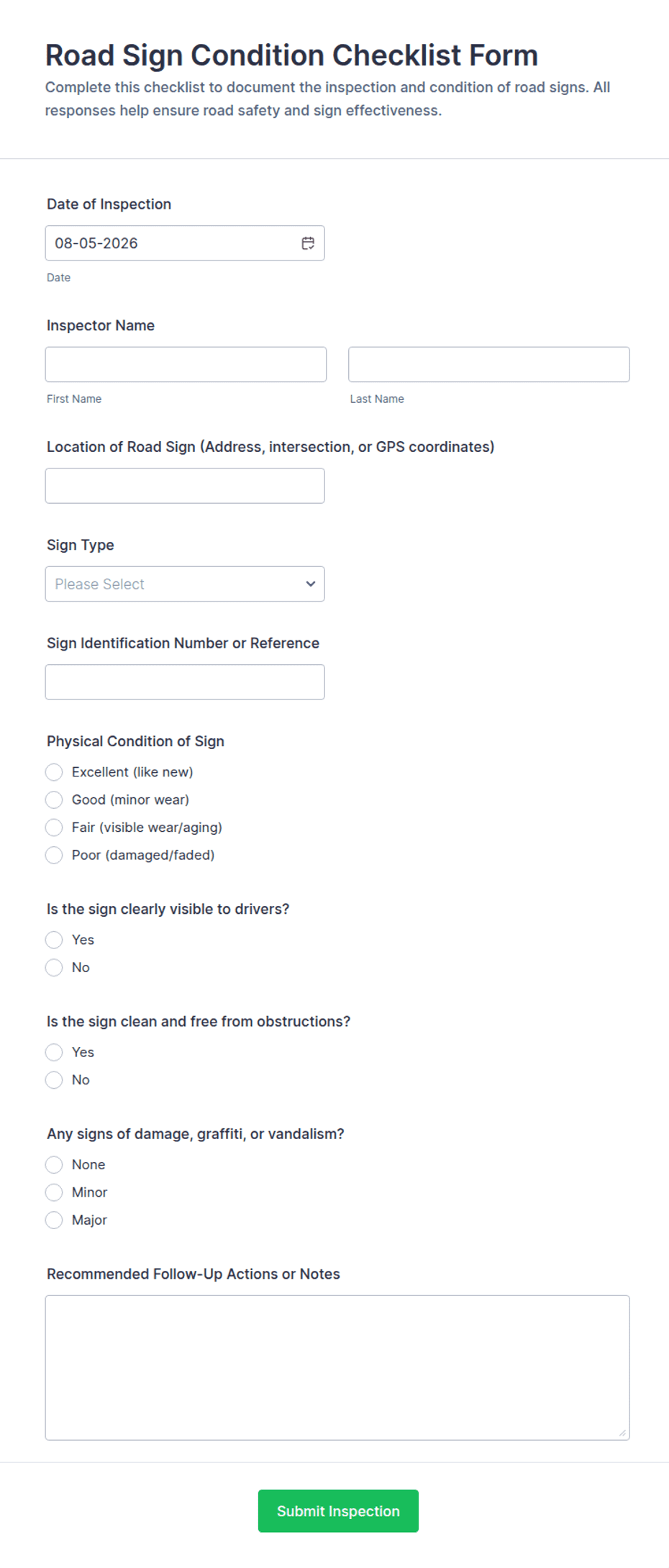Choose Good (minor wear) option
Screen dimensions: 669x1568
[x=54, y=799]
